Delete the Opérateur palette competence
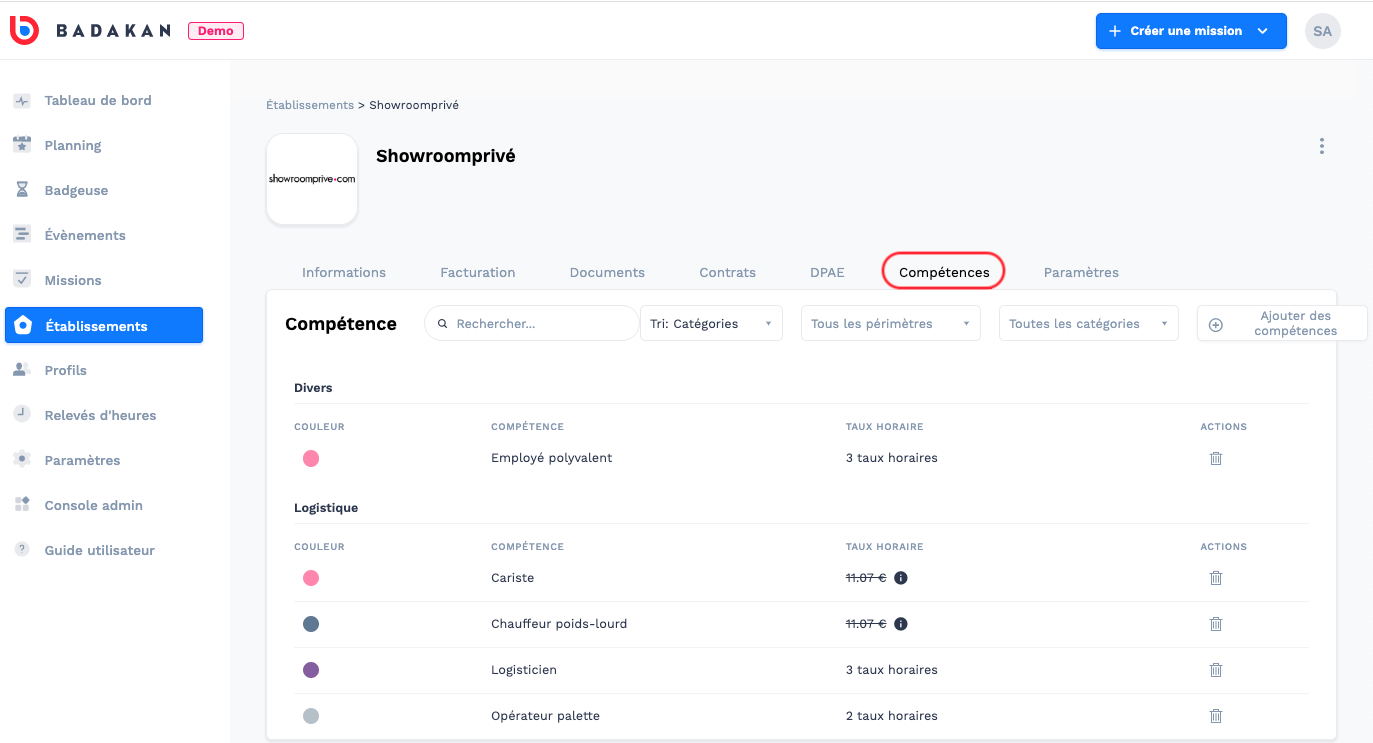 click(1216, 716)
